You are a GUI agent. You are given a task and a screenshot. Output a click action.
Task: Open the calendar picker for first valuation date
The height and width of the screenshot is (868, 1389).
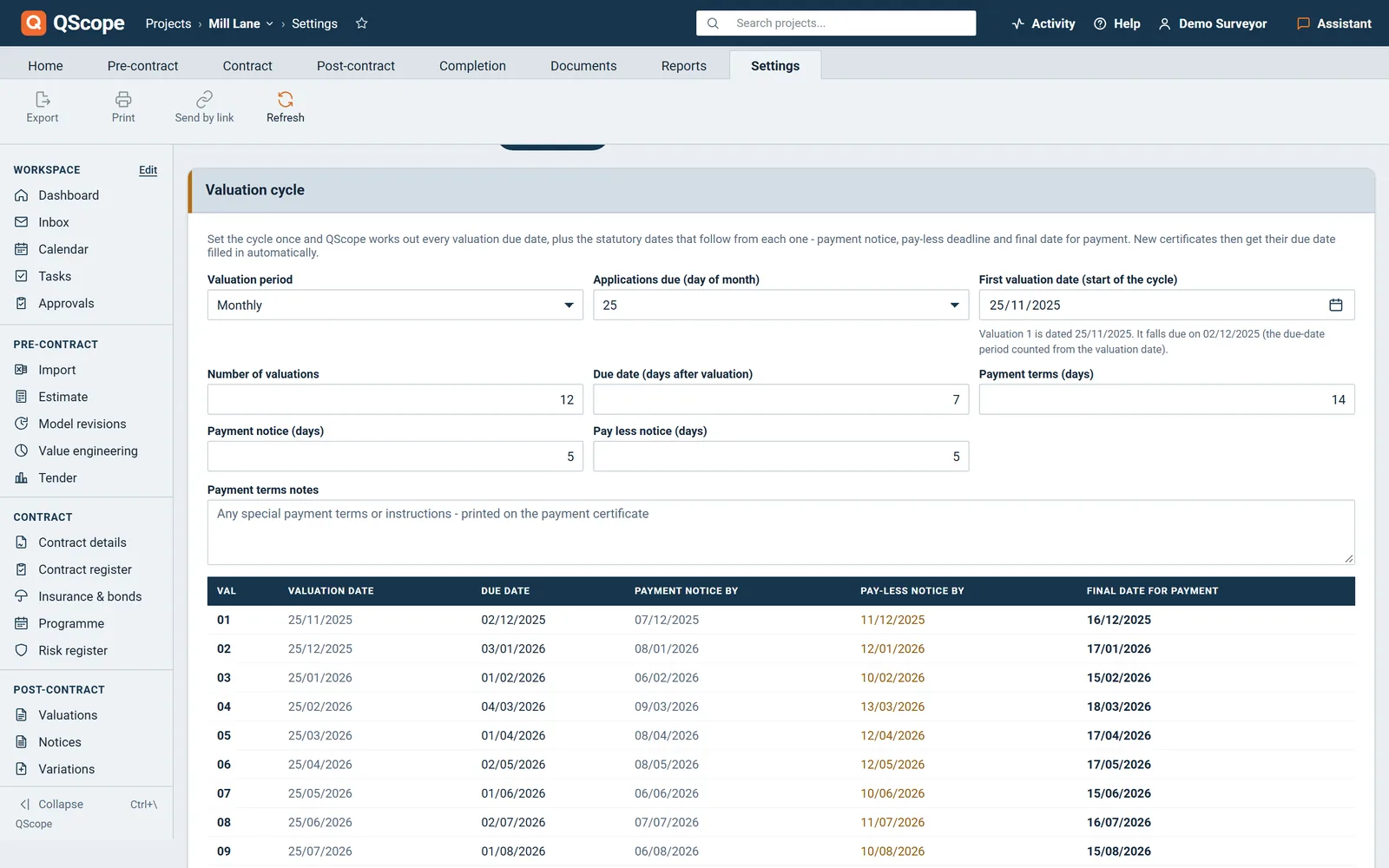click(x=1336, y=305)
